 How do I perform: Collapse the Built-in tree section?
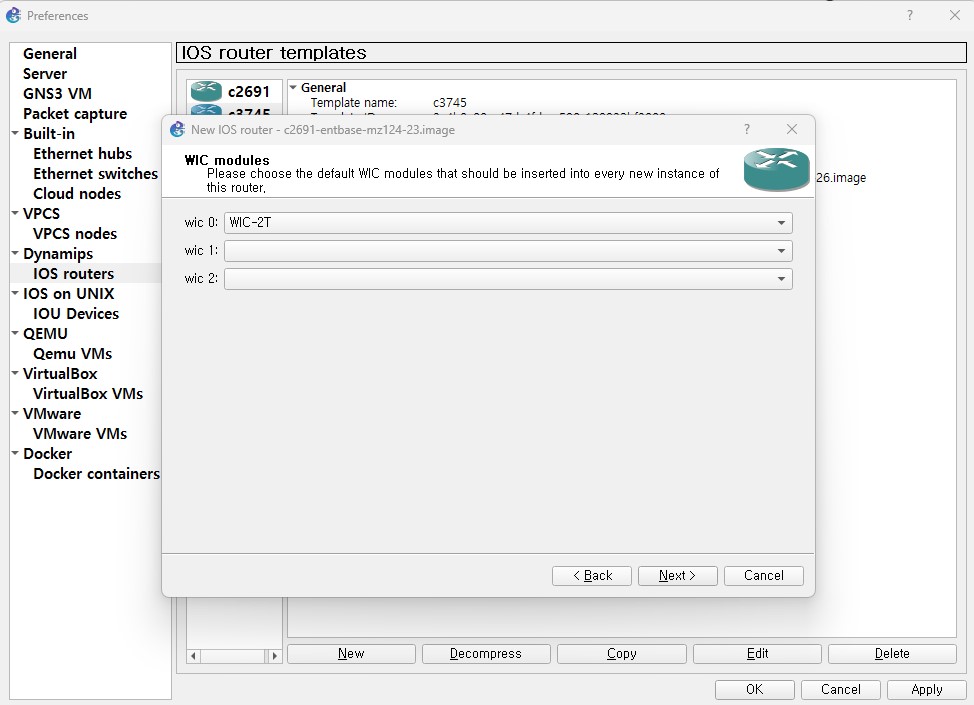pyautogui.click(x=15, y=133)
